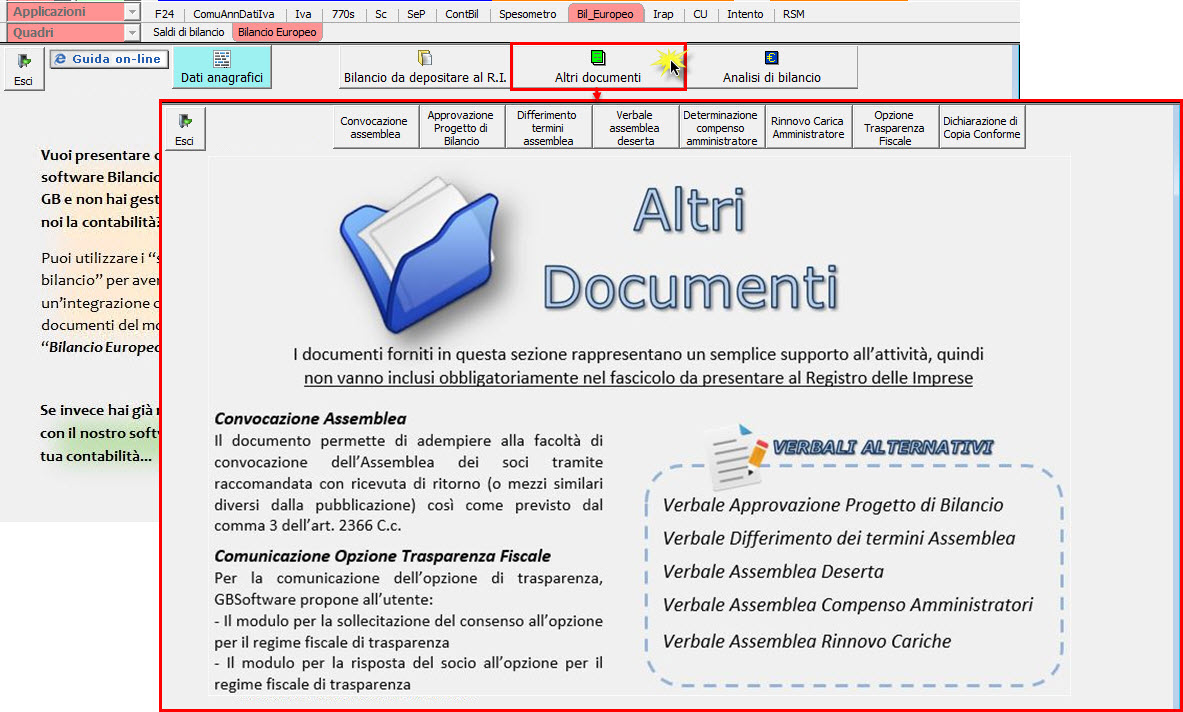Open Guida on-line help link
This screenshot has height=712, width=1183.
pyautogui.click(x=109, y=59)
